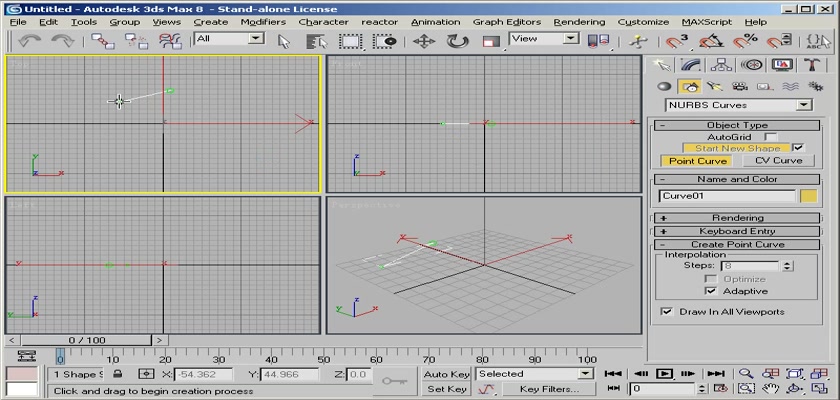The width and height of the screenshot is (840, 400).
Task: Select the Lights category icon
Action: tap(715, 86)
